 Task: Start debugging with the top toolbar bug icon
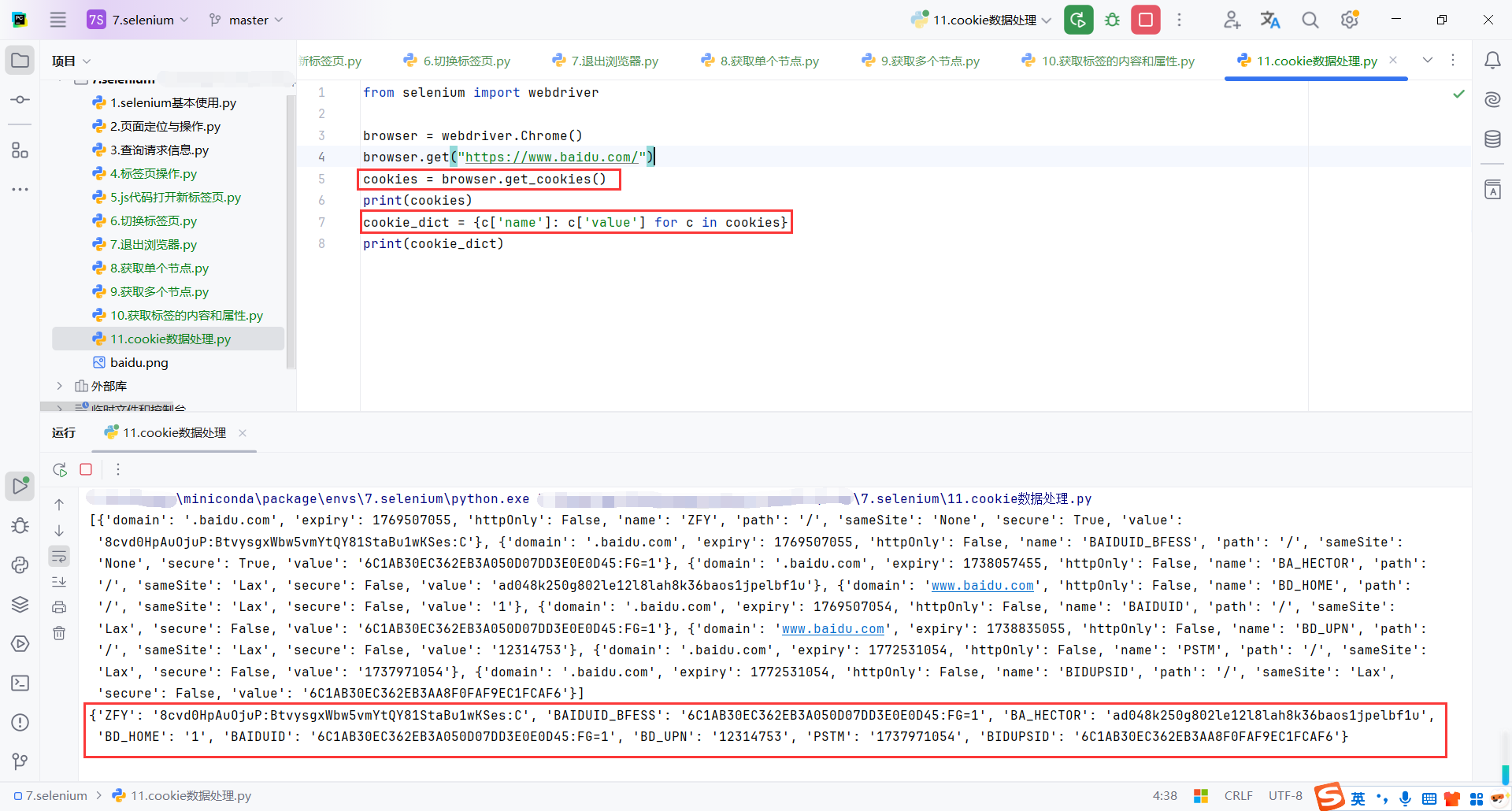click(1112, 20)
